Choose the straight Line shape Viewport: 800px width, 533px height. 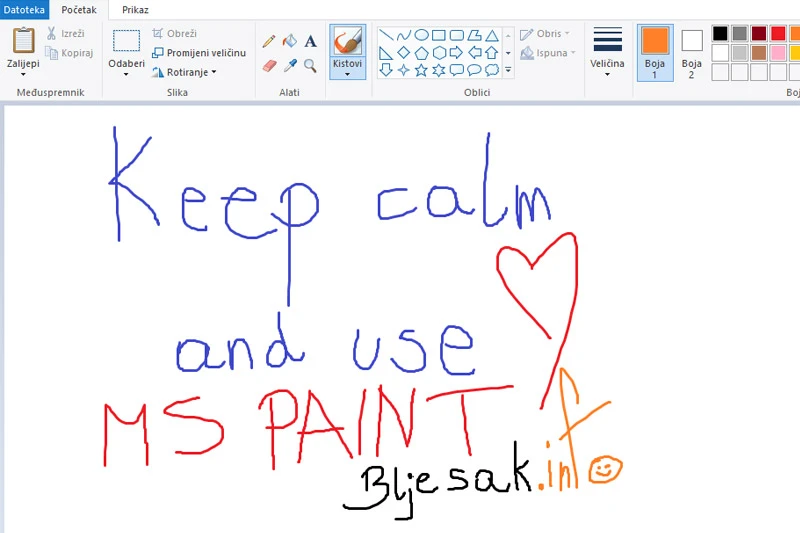coord(386,35)
